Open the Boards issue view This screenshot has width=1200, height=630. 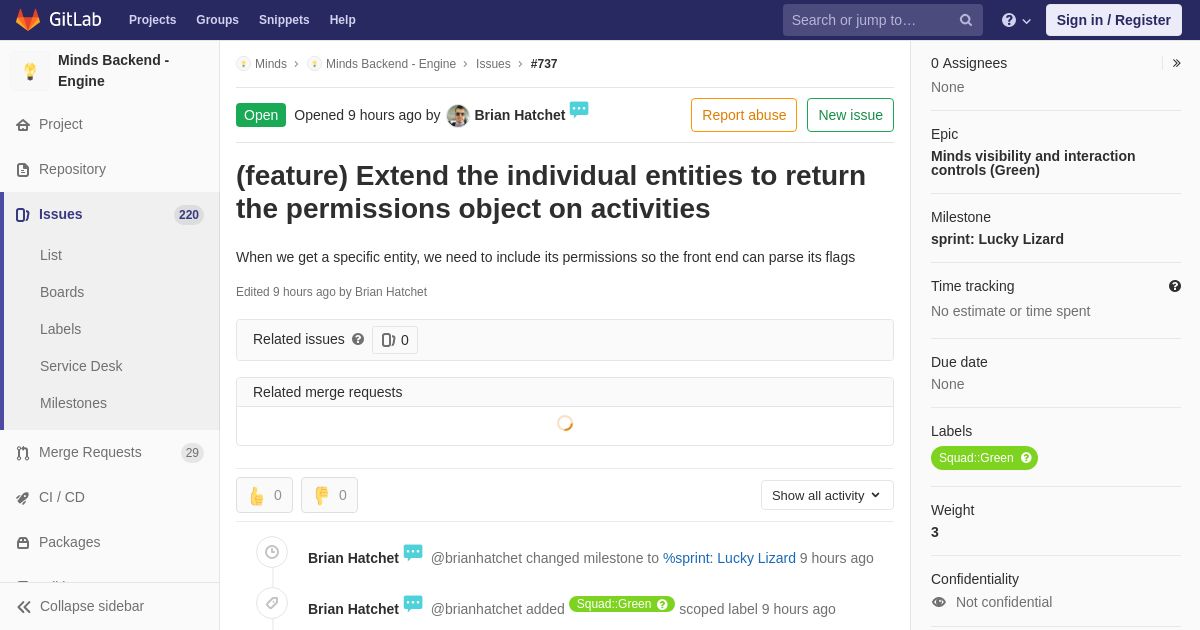[62, 292]
